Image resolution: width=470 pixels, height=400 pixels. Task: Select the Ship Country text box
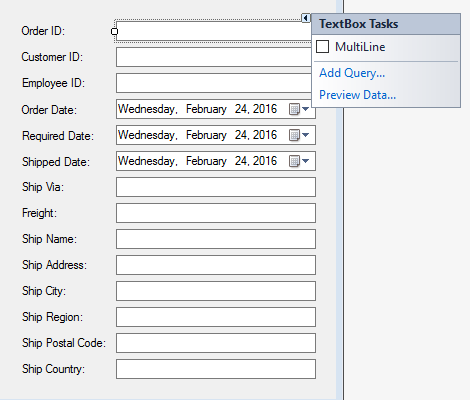216,369
